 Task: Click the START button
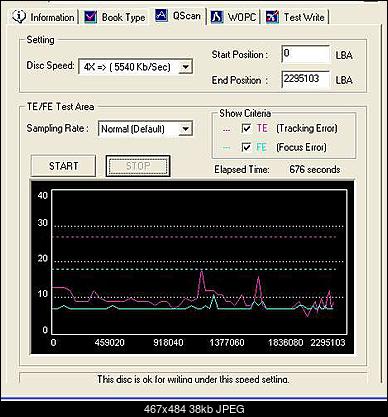(63, 166)
